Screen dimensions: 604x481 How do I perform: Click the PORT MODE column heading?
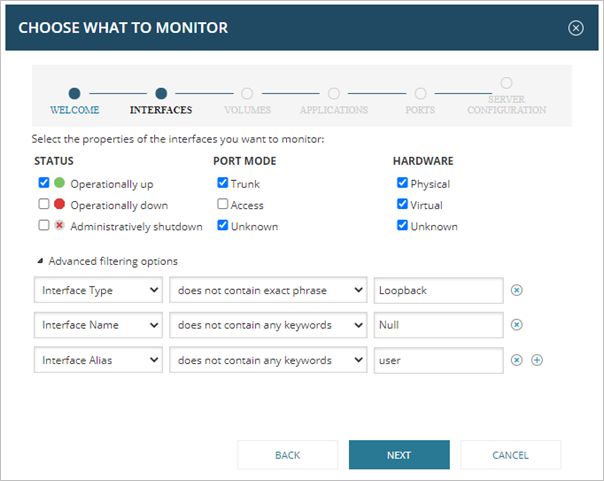[245, 161]
